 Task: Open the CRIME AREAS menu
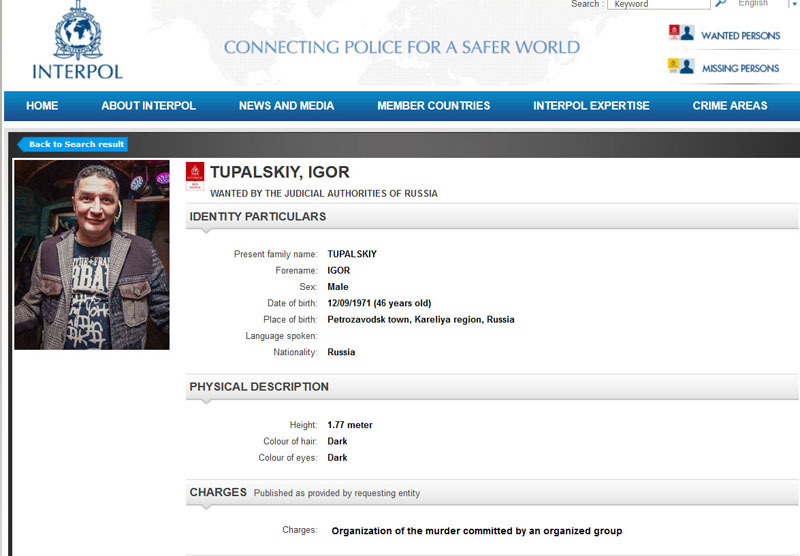click(730, 106)
